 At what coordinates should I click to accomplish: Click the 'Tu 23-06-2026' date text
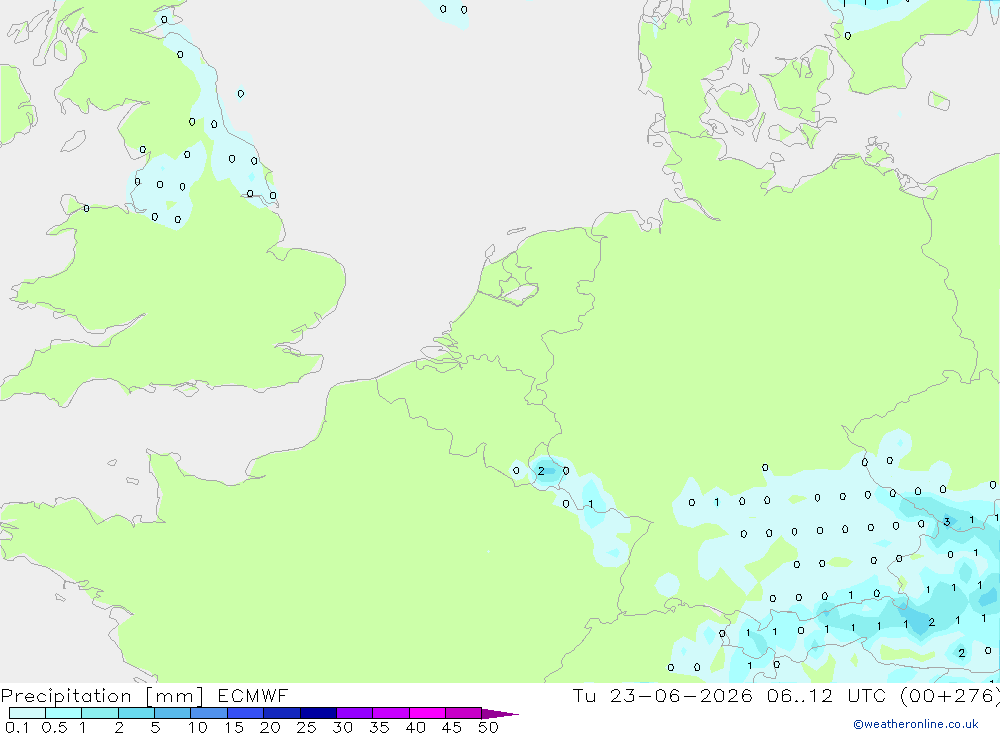[x=663, y=696]
